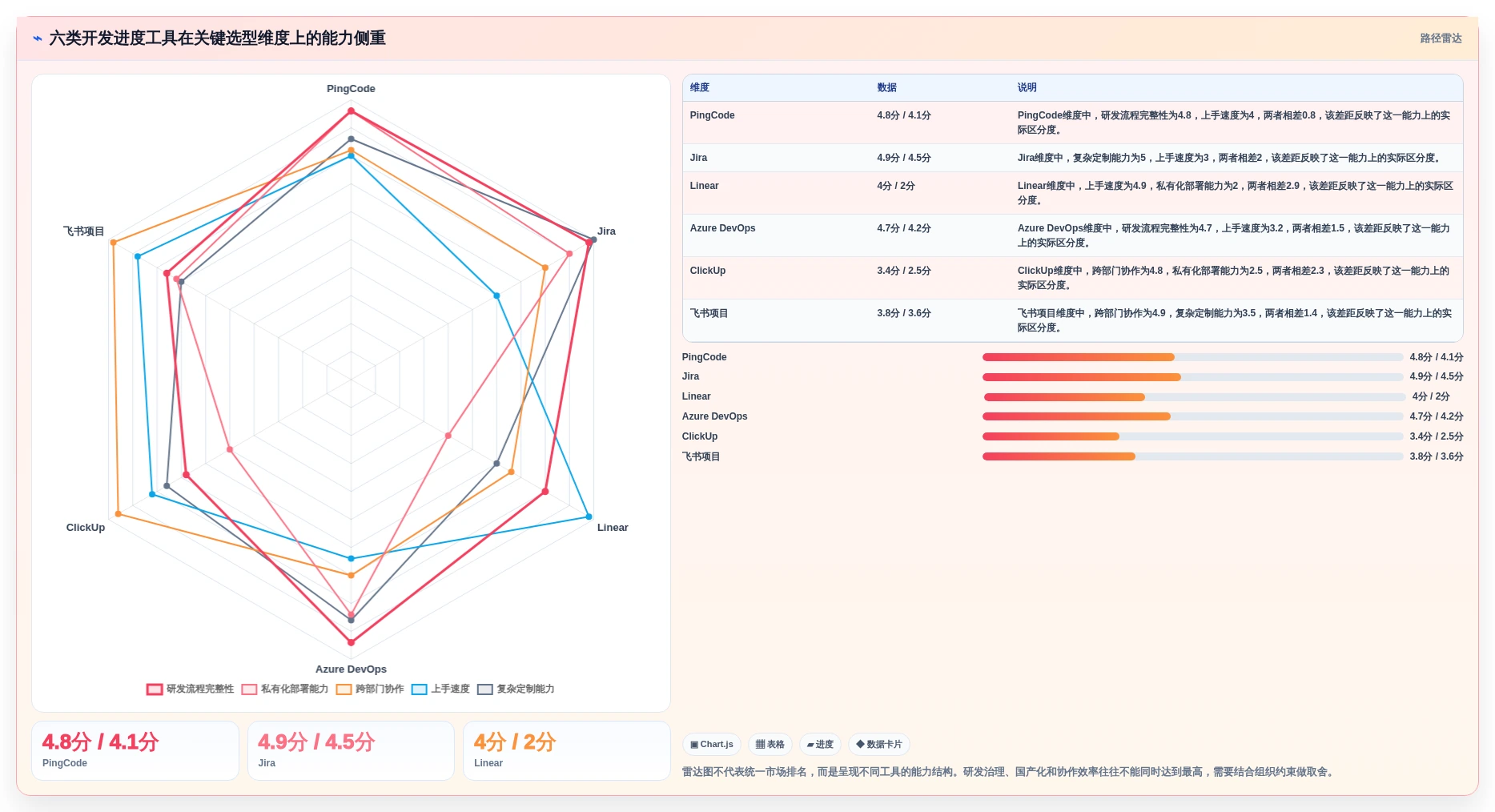Select the Linear table row name
Image resolution: width=1495 pixels, height=812 pixels.
click(x=704, y=186)
